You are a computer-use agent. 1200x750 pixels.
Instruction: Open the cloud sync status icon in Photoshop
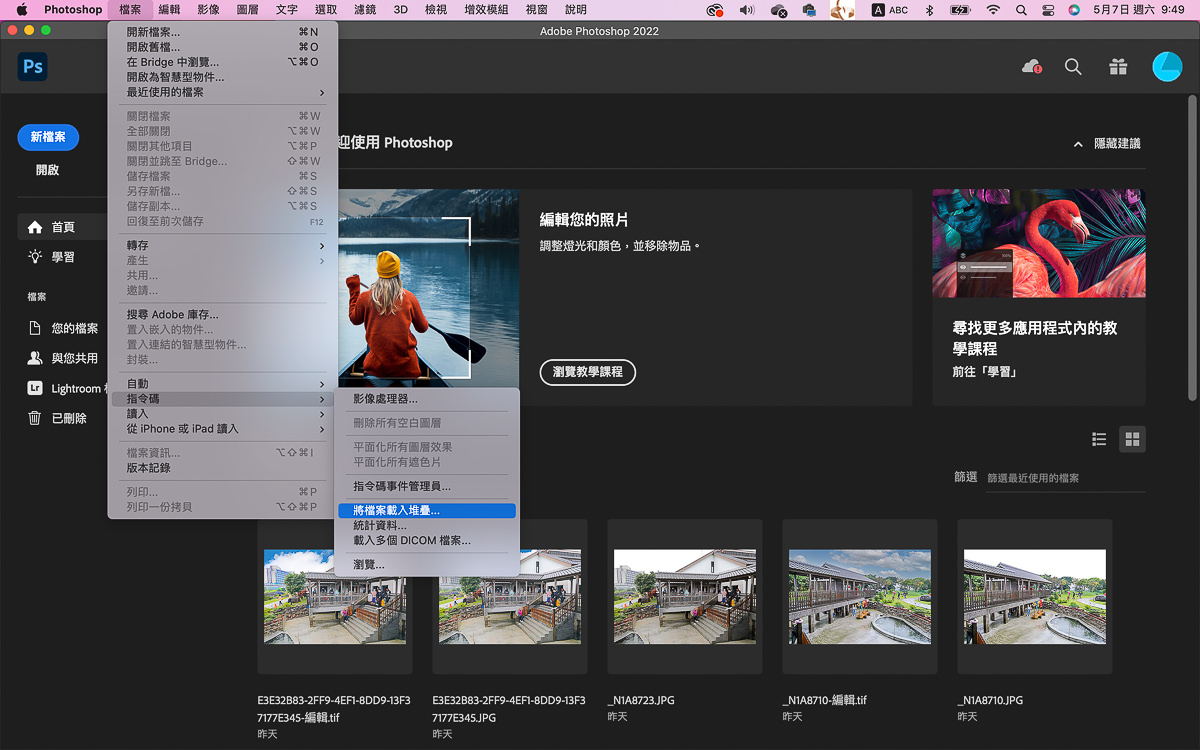1031,67
